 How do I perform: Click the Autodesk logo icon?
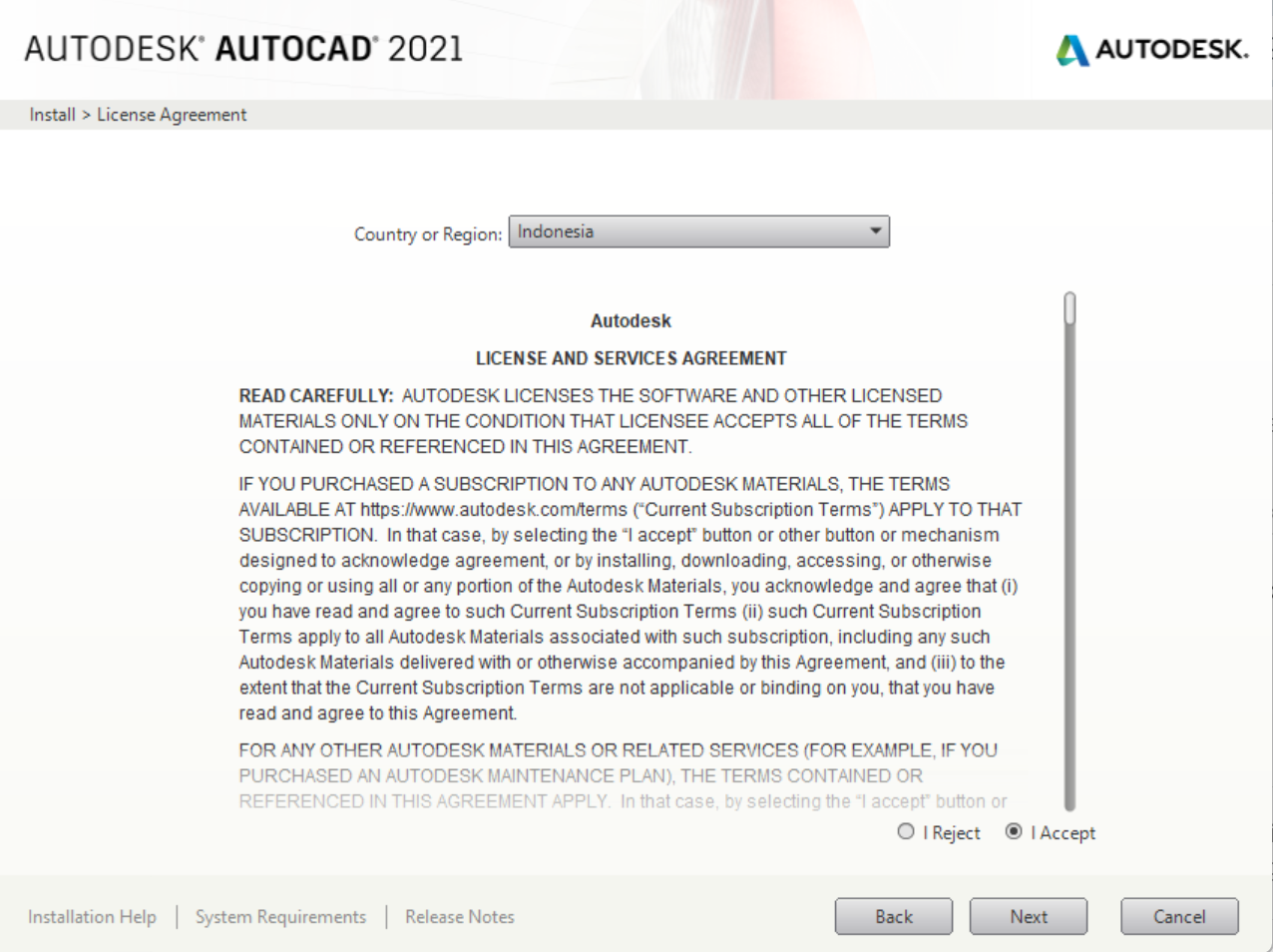[1072, 50]
